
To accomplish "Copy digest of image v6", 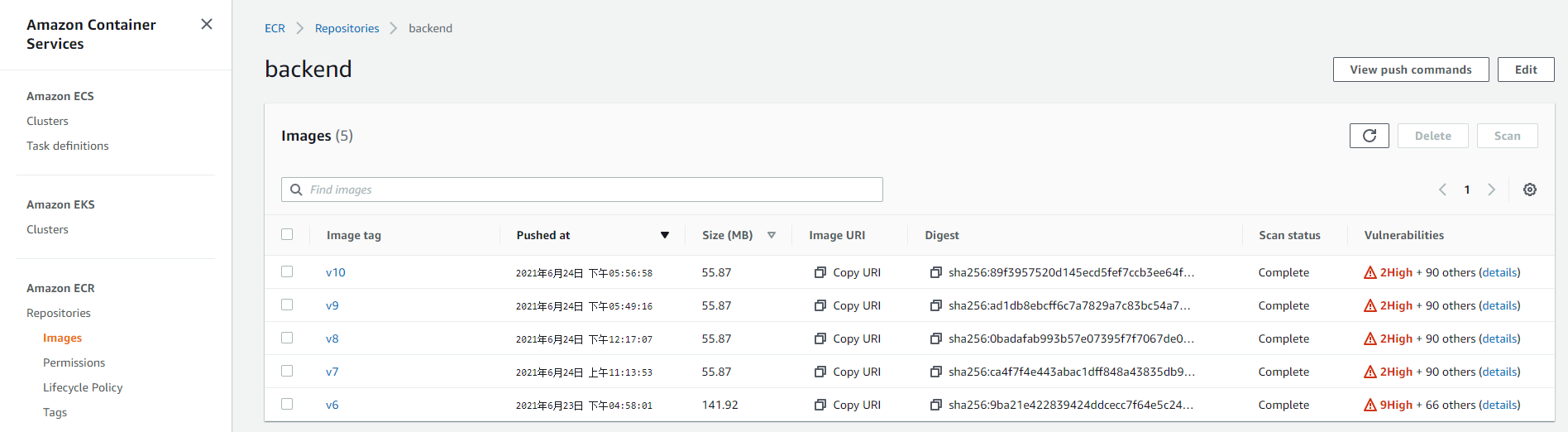I will click(935, 405).
